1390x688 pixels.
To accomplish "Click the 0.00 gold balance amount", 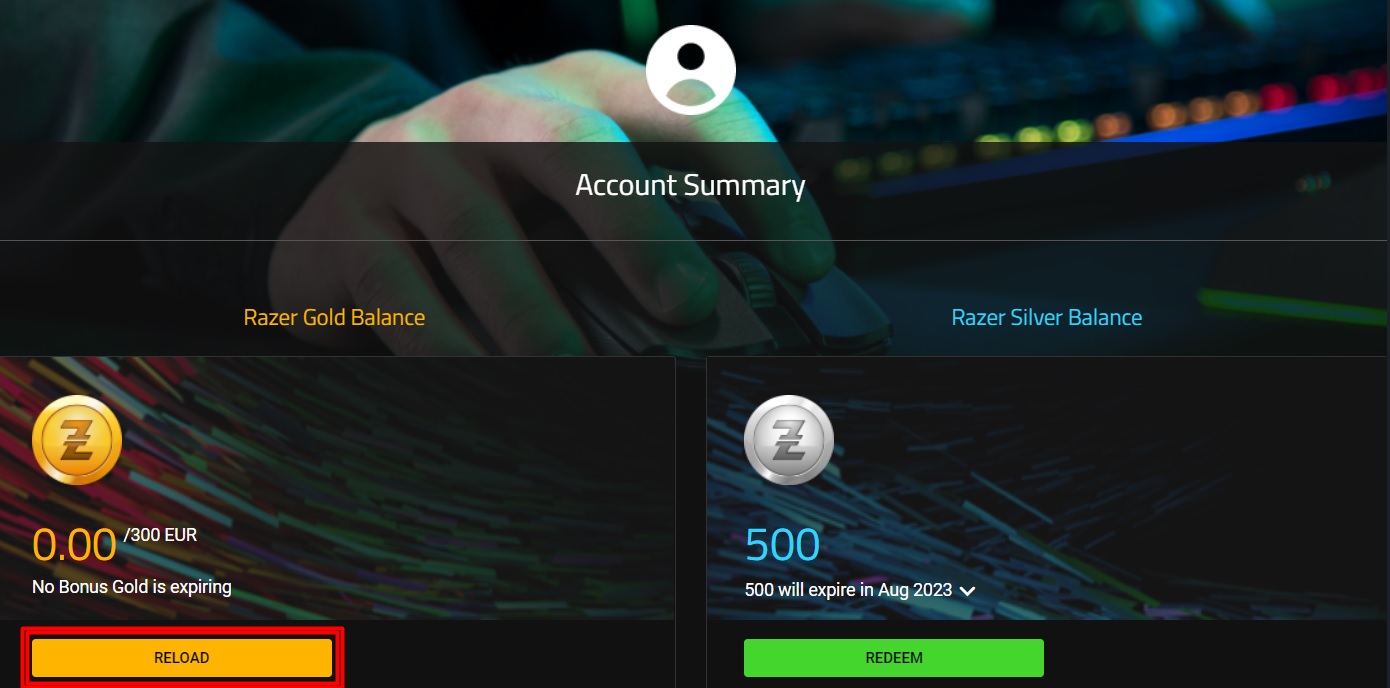I will tap(75, 546).
